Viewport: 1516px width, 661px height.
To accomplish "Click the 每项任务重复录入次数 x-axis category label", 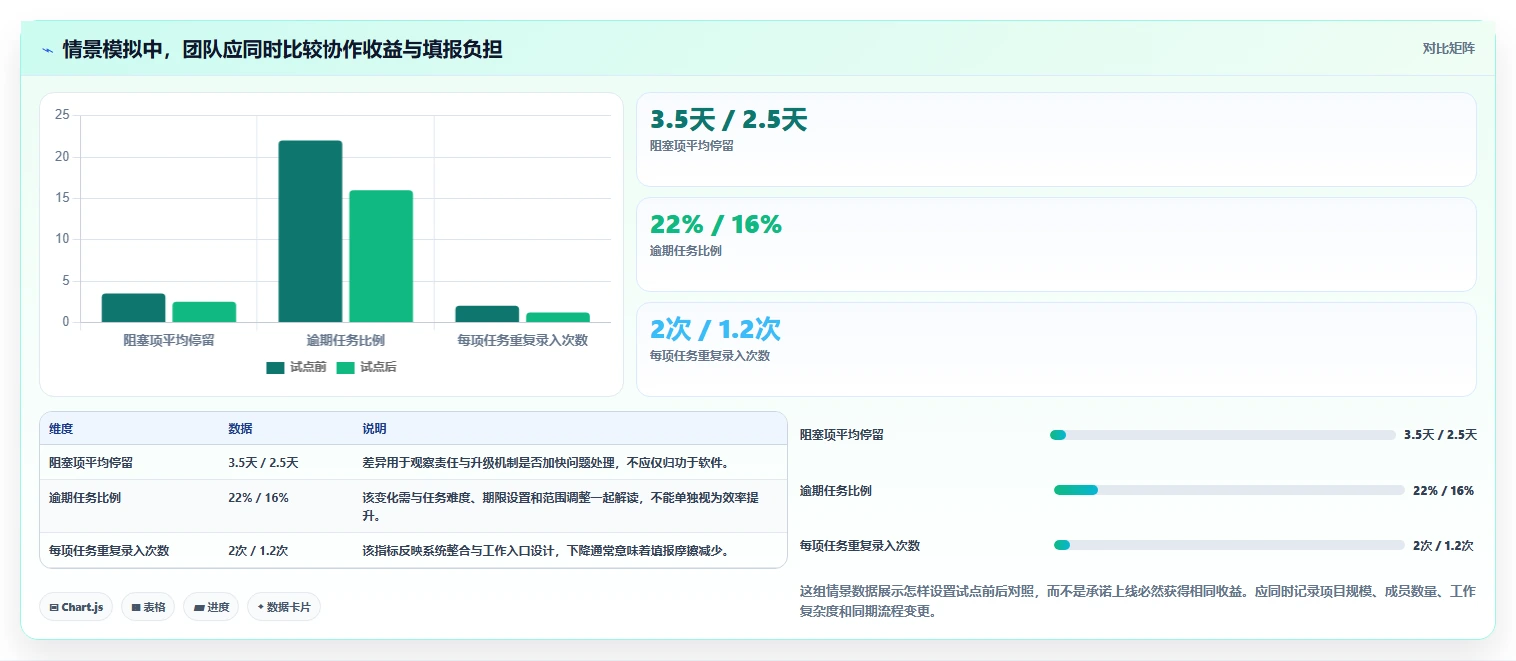I will click(522, 340).
